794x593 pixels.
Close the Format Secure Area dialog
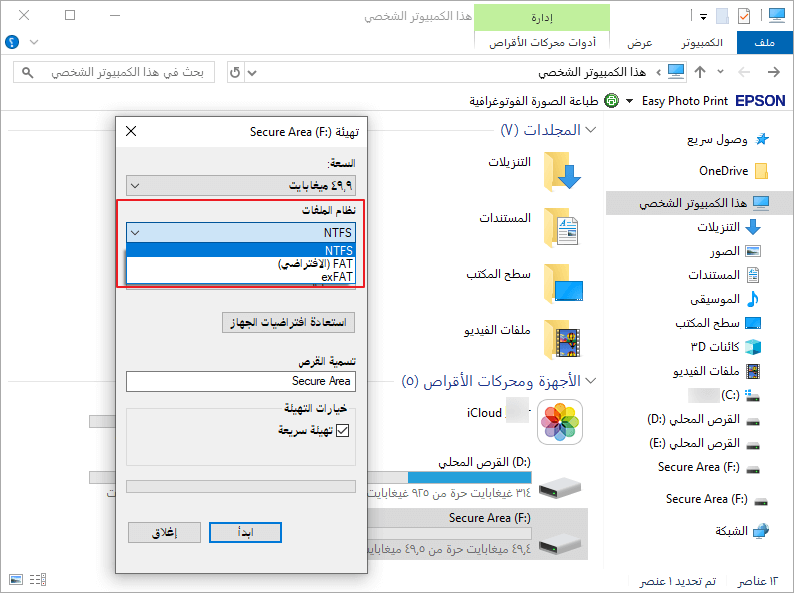(131, 131)
